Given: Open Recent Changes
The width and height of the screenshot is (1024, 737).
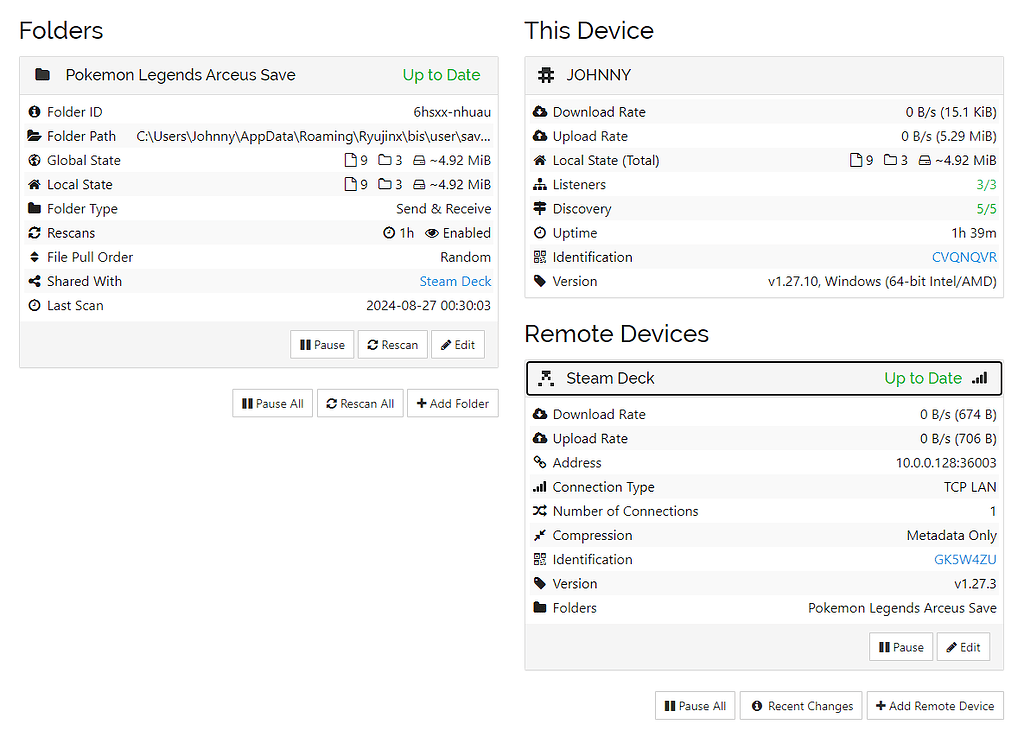Looking at the screenshot, I should click(801, 706).
